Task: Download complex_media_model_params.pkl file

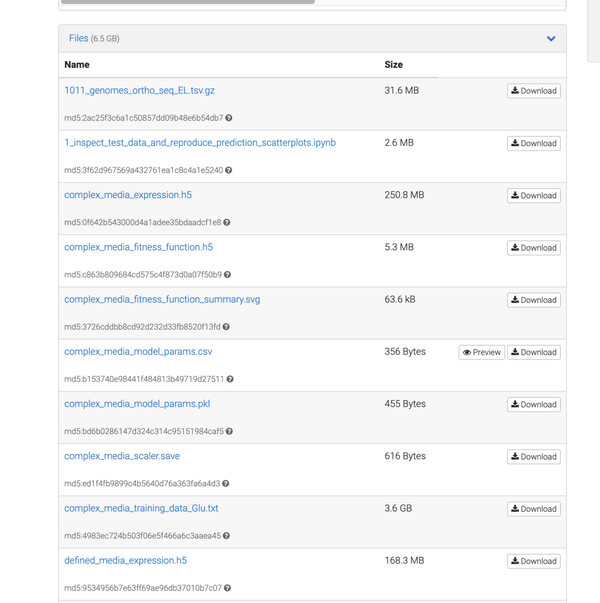Action: pos(533,405)
